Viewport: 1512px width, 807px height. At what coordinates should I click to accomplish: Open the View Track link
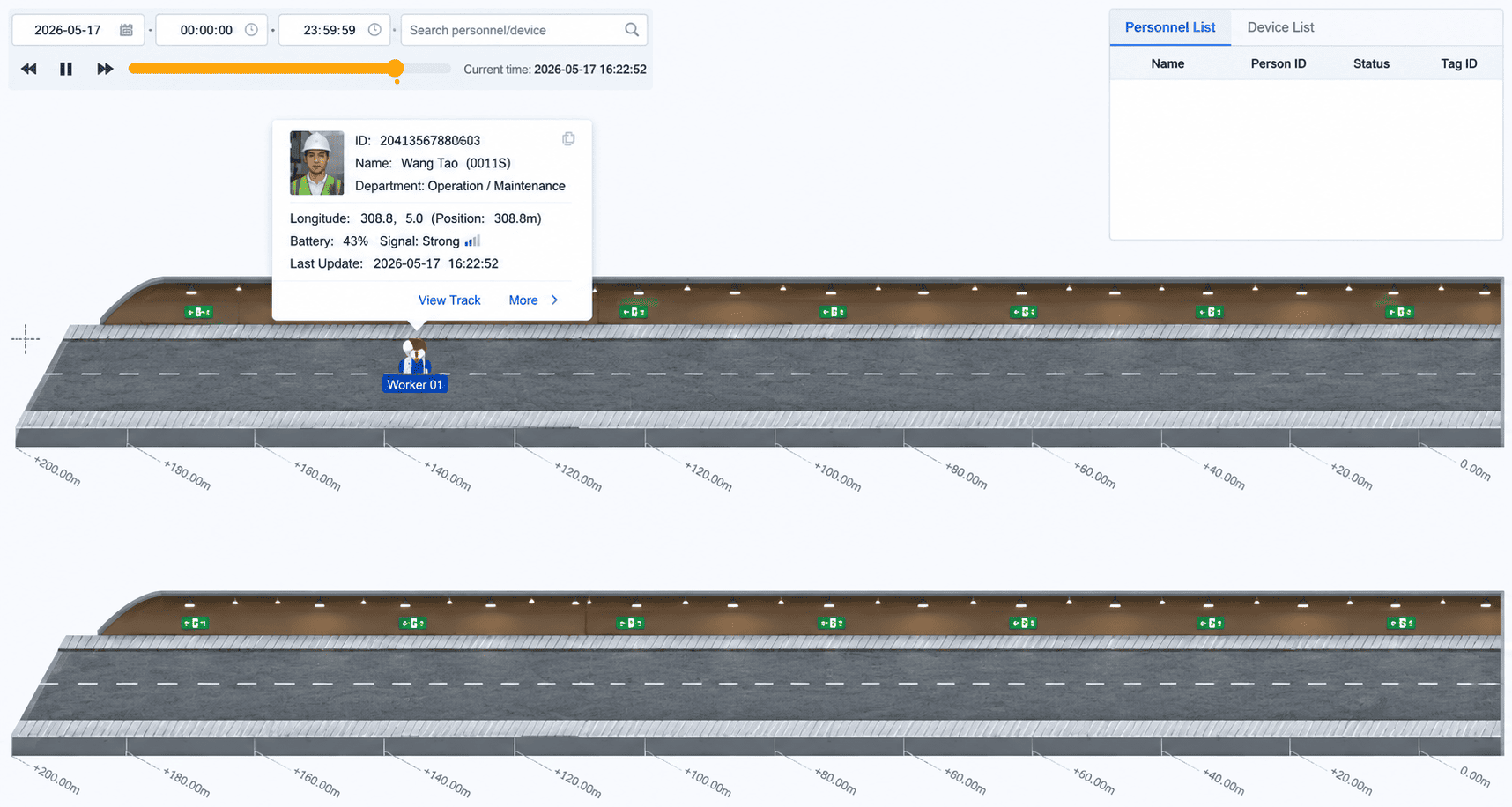(449, 300)
